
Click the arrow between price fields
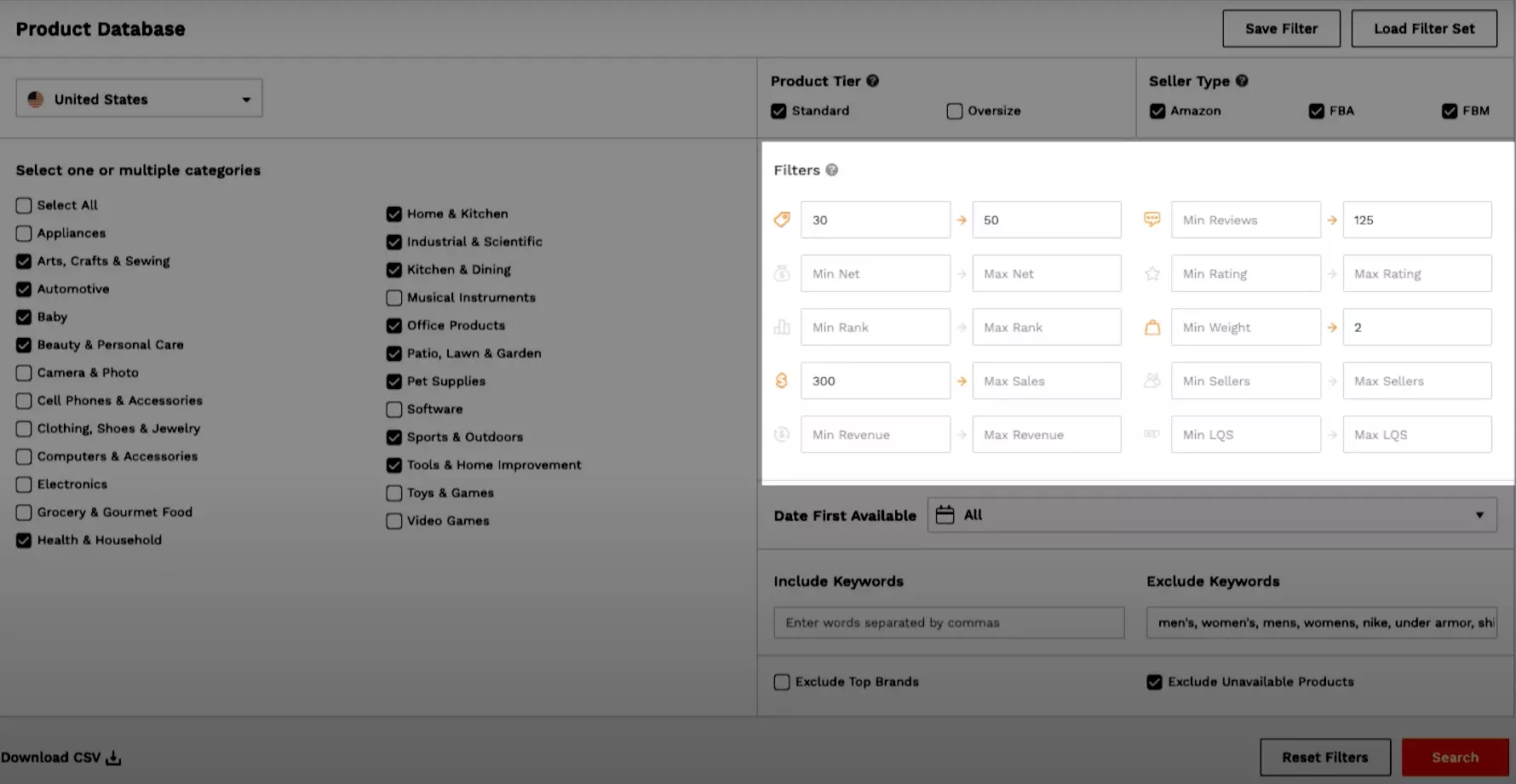[962, 220]
